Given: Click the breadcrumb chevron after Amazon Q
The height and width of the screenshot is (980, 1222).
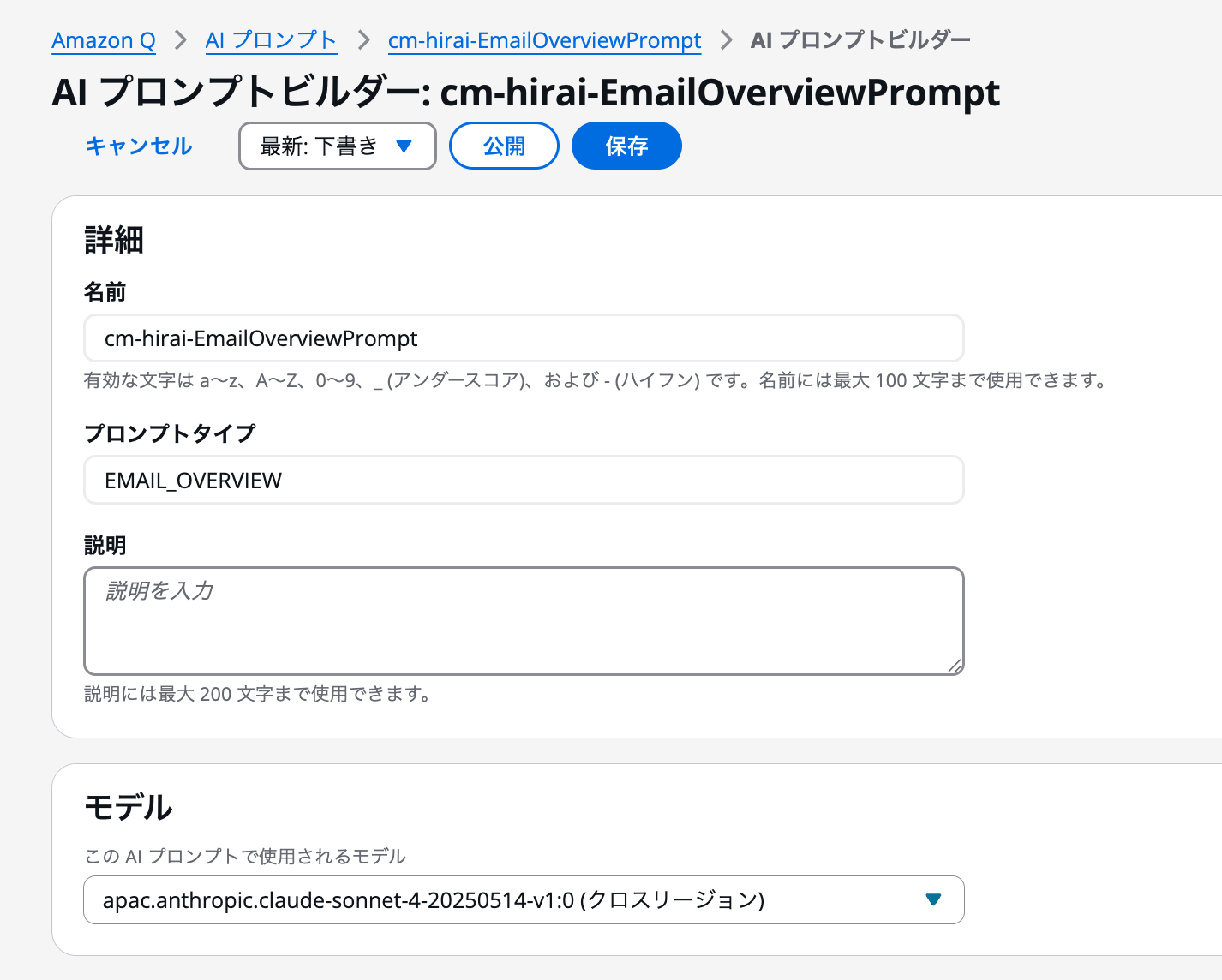Looking at the screenshot, I should (x=181, y=40).
